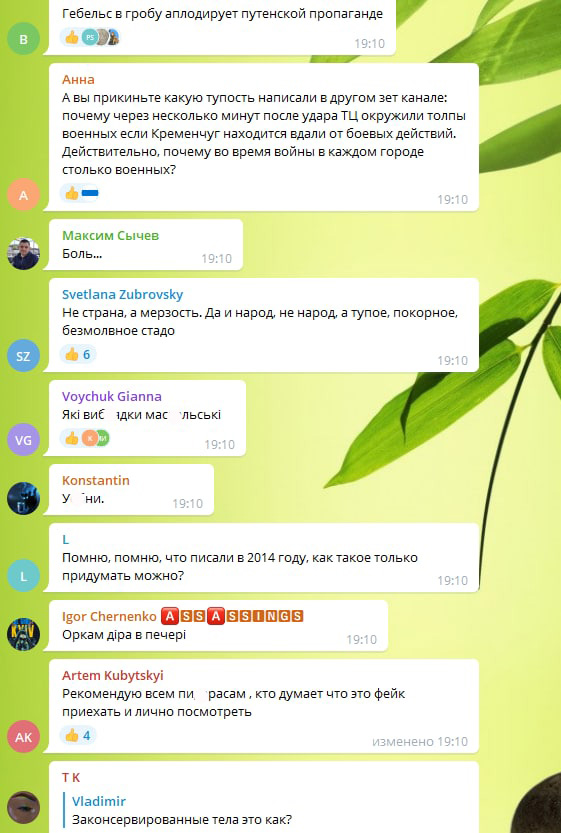Open avatar B of the top commenter
The height and width of the screenshot is (833, 561).
point(23,38)
